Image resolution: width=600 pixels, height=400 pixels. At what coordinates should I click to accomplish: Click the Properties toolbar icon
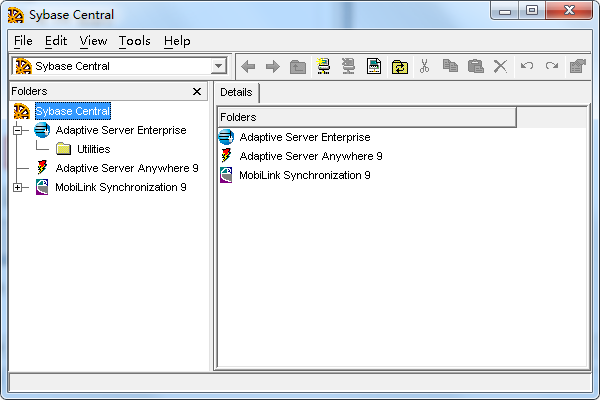point(578,66)
